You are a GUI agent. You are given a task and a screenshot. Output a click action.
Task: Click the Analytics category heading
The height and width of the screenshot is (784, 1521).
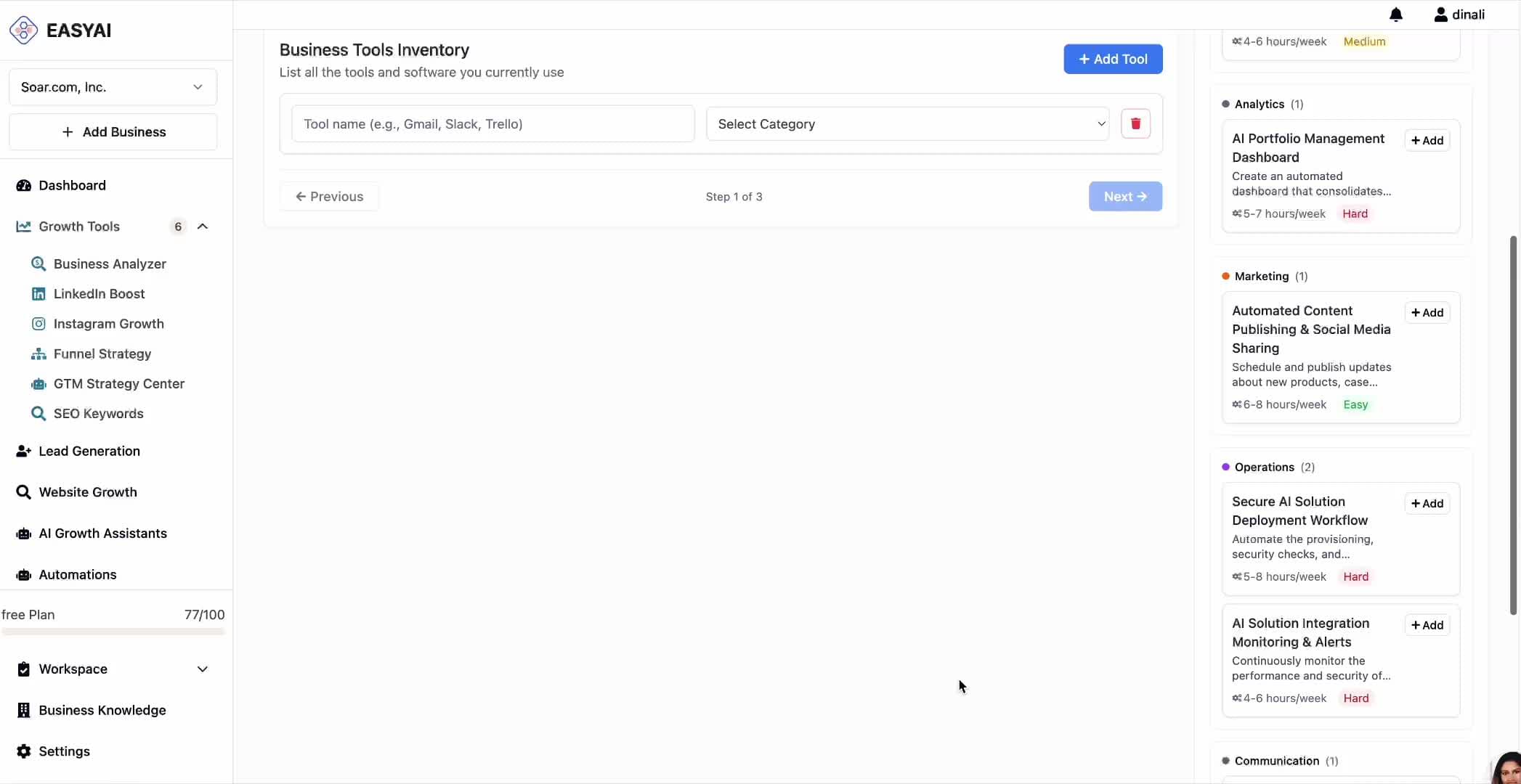1259,104
